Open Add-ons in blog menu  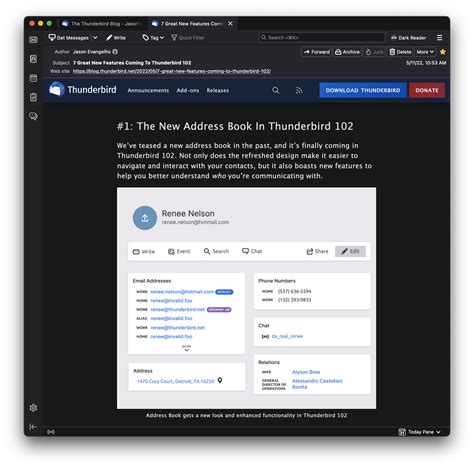188,90
